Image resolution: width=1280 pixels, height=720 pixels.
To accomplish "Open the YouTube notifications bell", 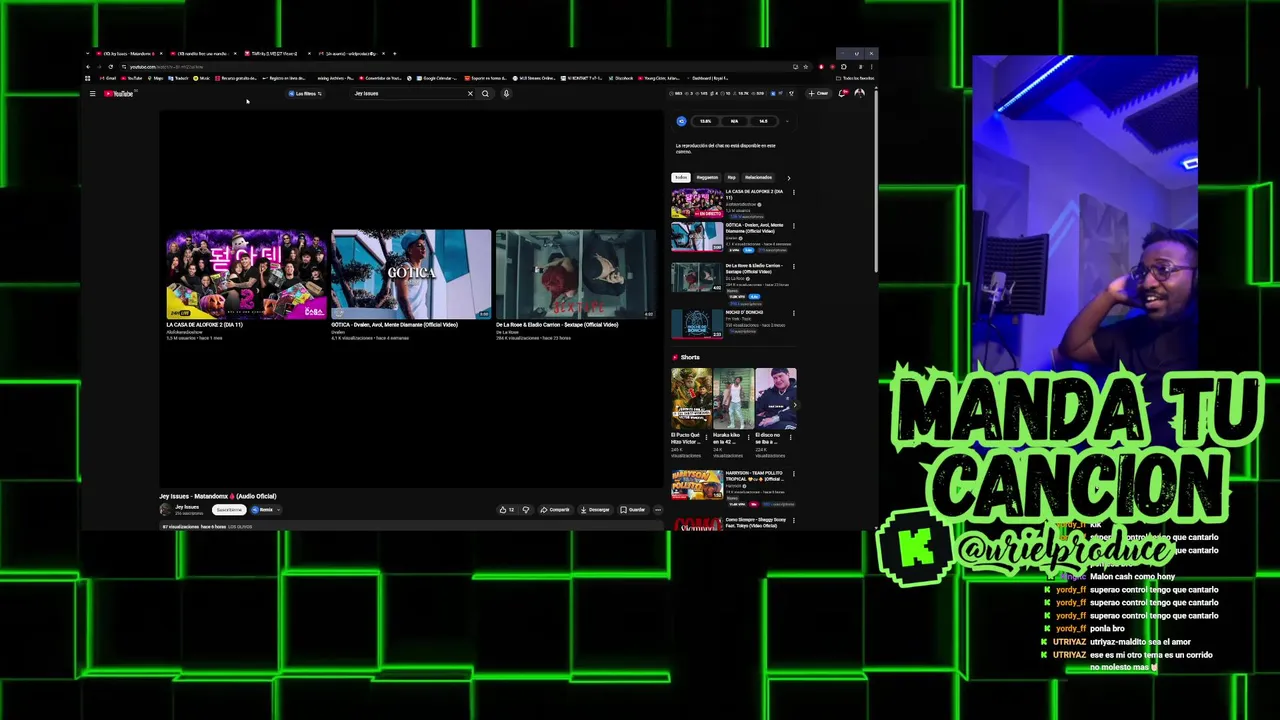I will (843, 93).
